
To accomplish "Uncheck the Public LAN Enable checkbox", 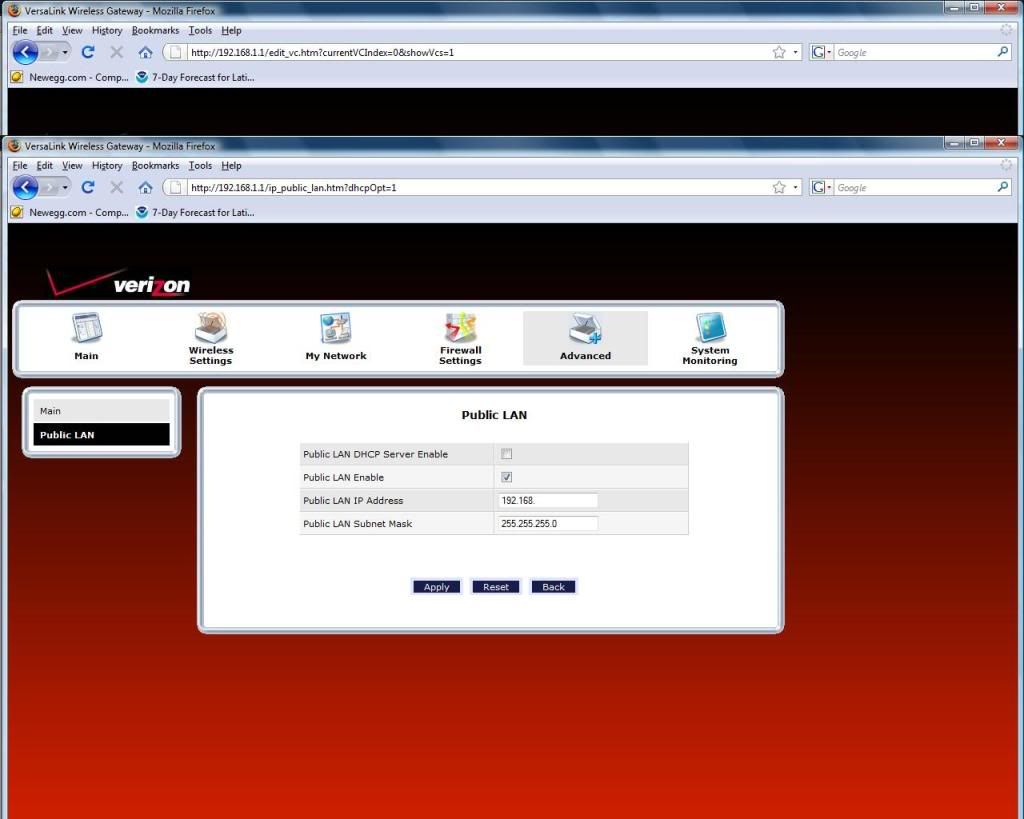I will point(506,477).
